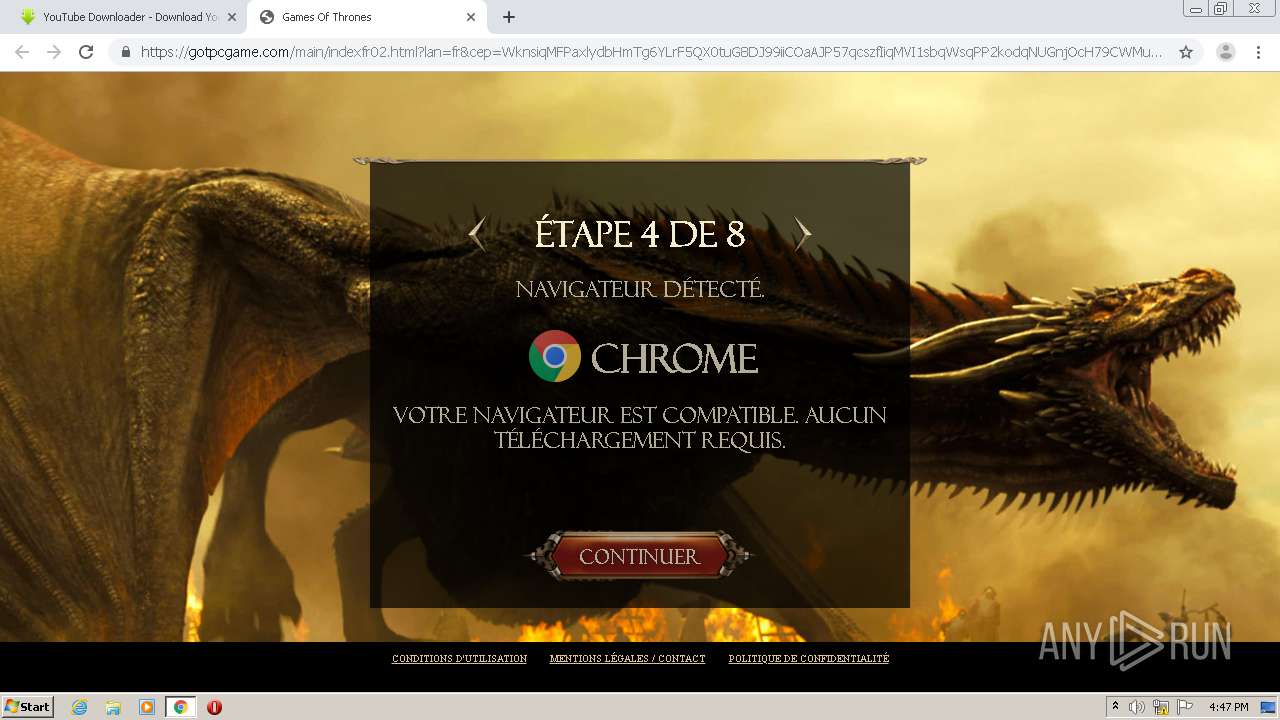Click the taskbar clock 4:47 PM

pos(1228,707)
